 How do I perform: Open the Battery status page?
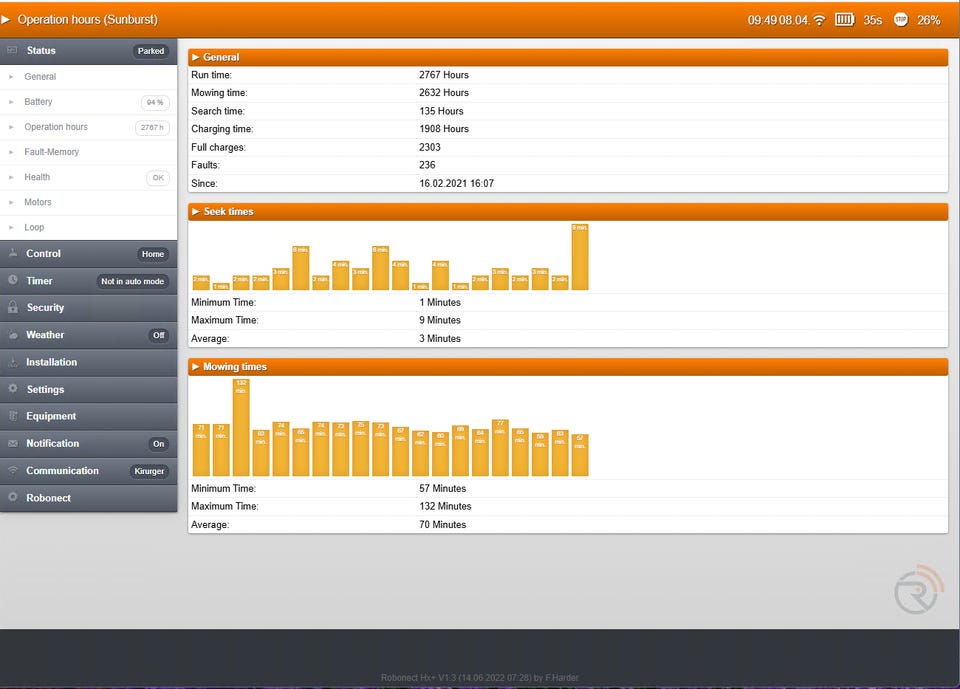point(38,102)
